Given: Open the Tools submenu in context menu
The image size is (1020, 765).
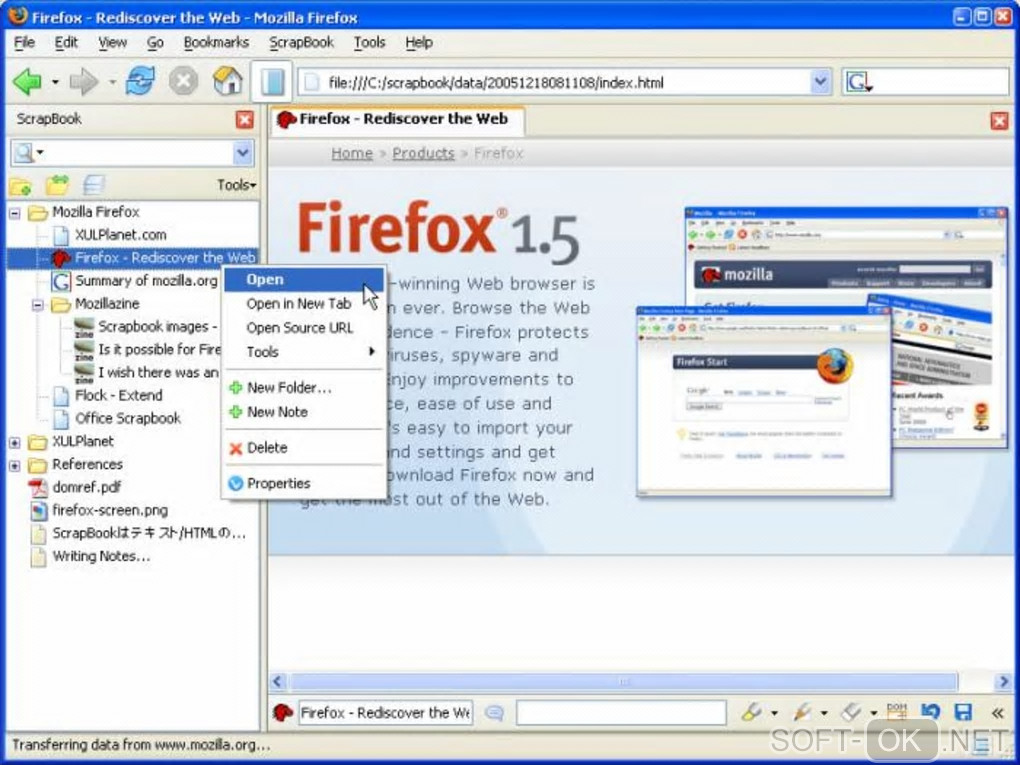Looking at the screenshot, I should click(304, 352).
